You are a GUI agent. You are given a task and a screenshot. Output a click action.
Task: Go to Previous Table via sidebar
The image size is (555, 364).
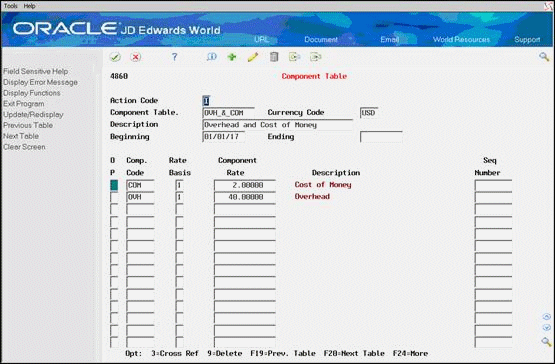coord(28,125)
